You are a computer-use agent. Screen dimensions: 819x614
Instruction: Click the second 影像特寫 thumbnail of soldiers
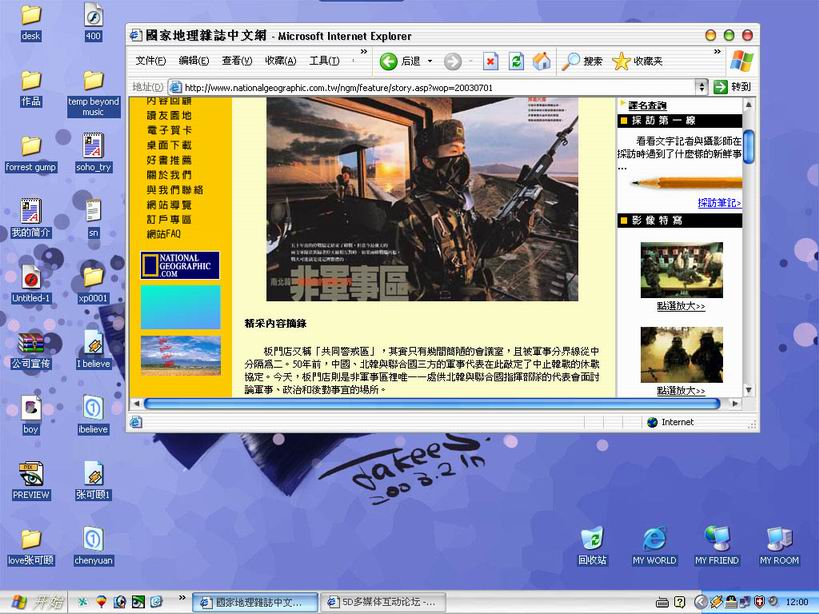coord(682,355)
